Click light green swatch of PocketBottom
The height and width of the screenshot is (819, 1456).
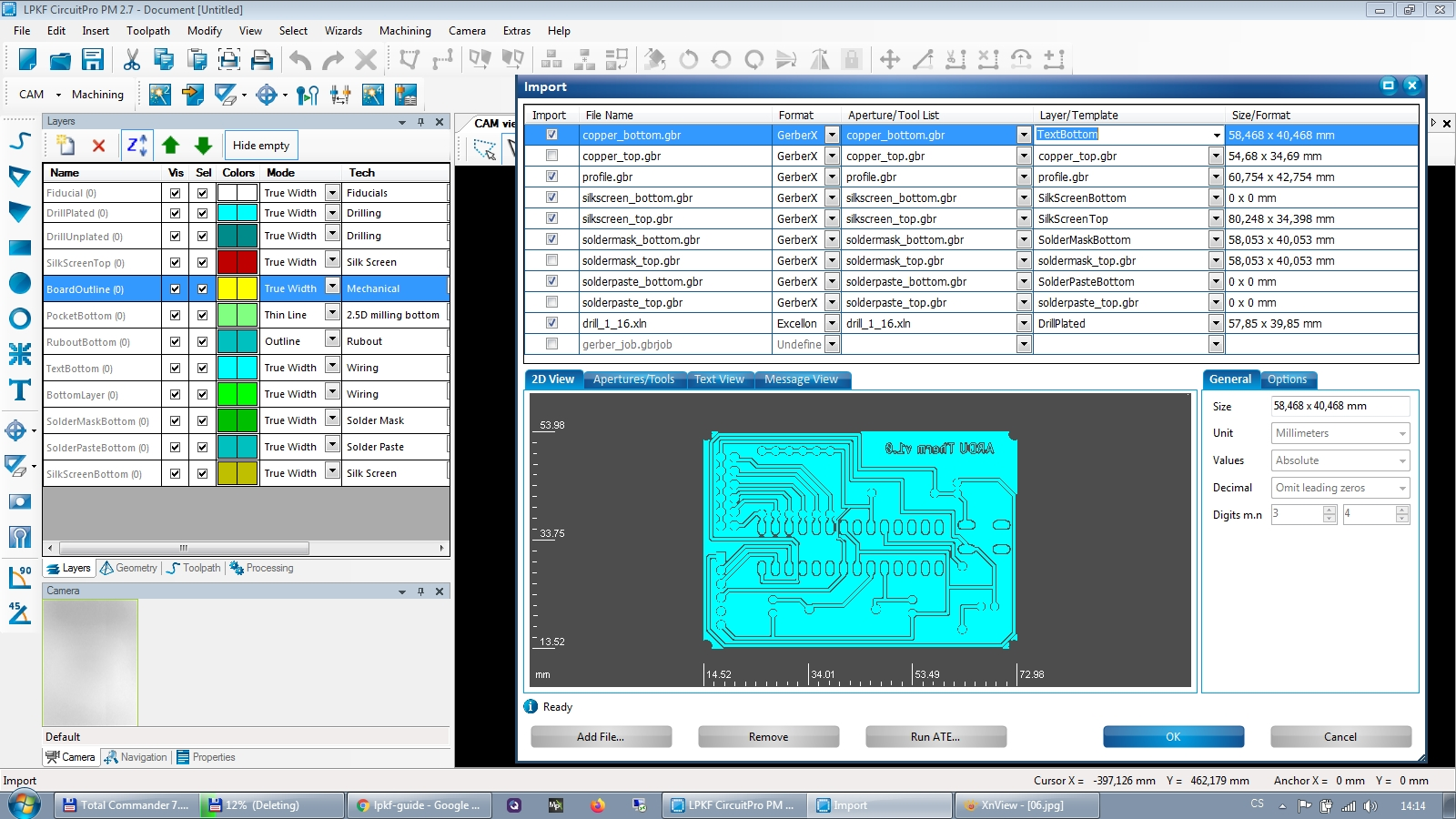(x=238, y=315)
